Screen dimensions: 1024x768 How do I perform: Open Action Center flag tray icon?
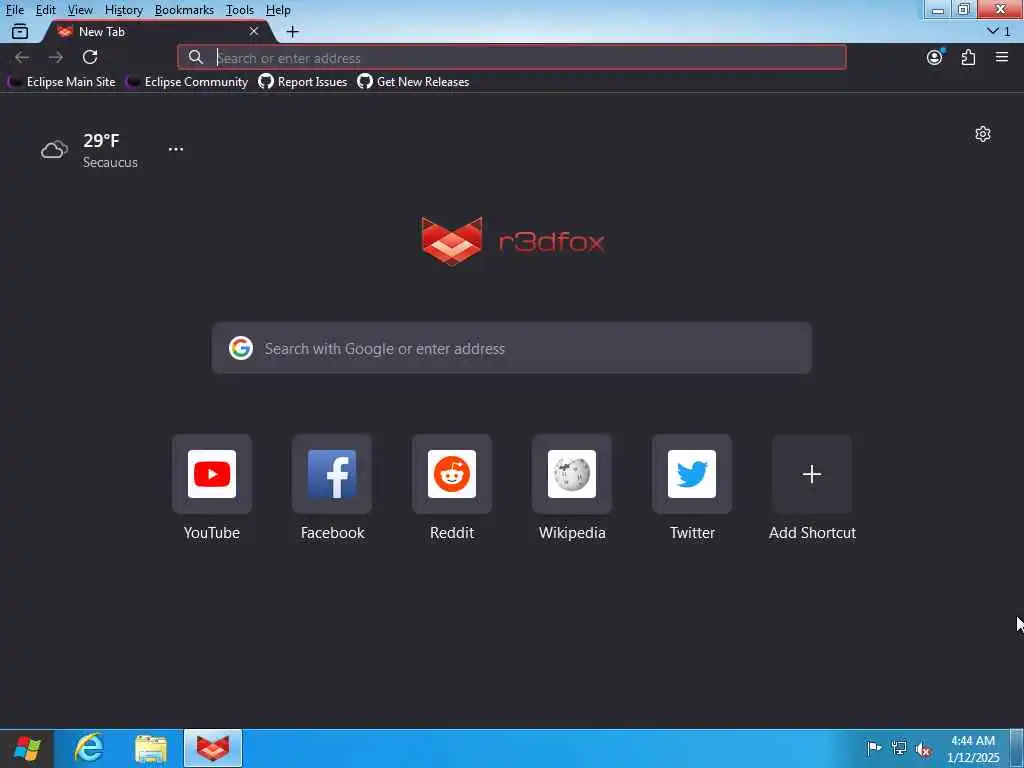click(874, 748)
